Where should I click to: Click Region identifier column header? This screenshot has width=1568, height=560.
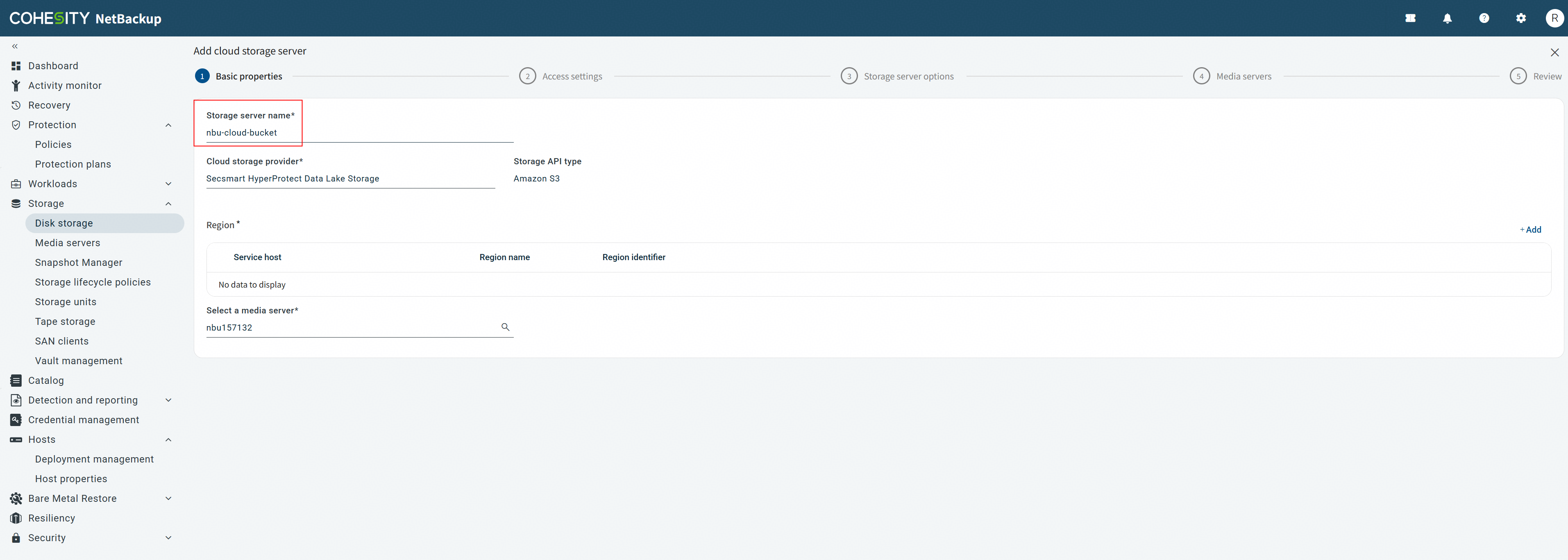[634, 258]
